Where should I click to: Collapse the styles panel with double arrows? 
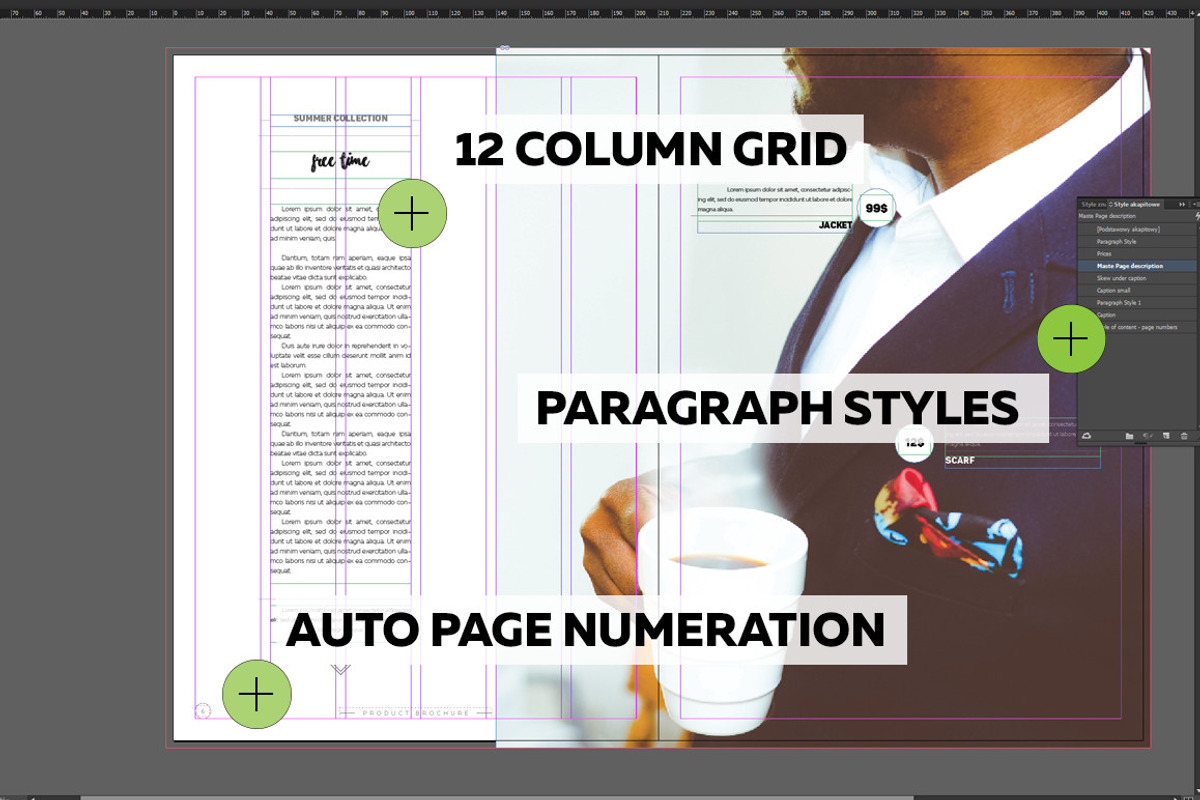(1182, 204)
